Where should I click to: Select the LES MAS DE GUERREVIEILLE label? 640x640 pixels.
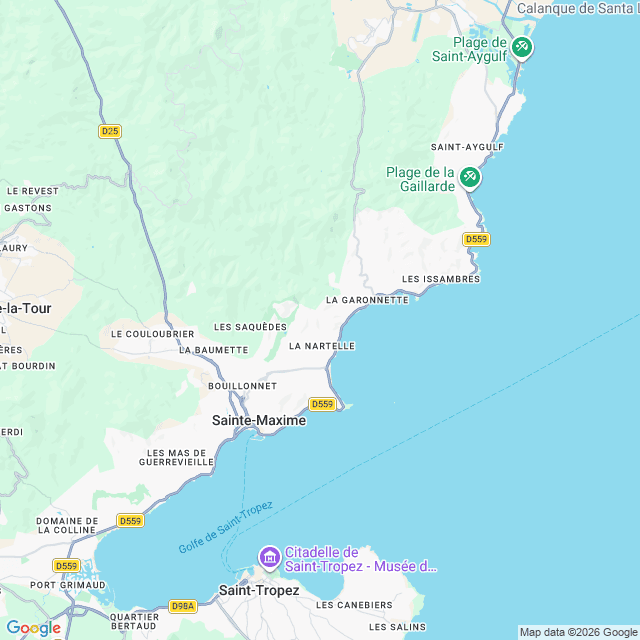[176, 458]
